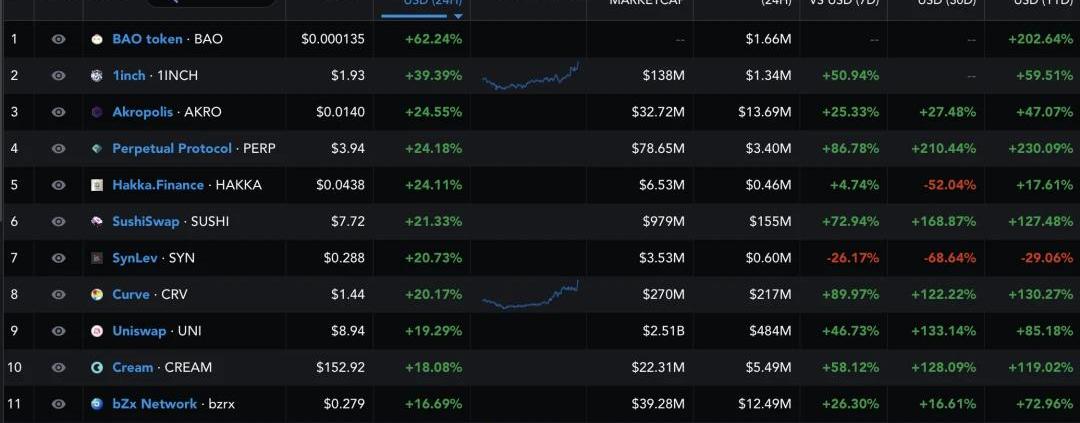This screenshot has width=1080, height=423.
Task: Open the 1inch asset page
Action: point(129,76)
